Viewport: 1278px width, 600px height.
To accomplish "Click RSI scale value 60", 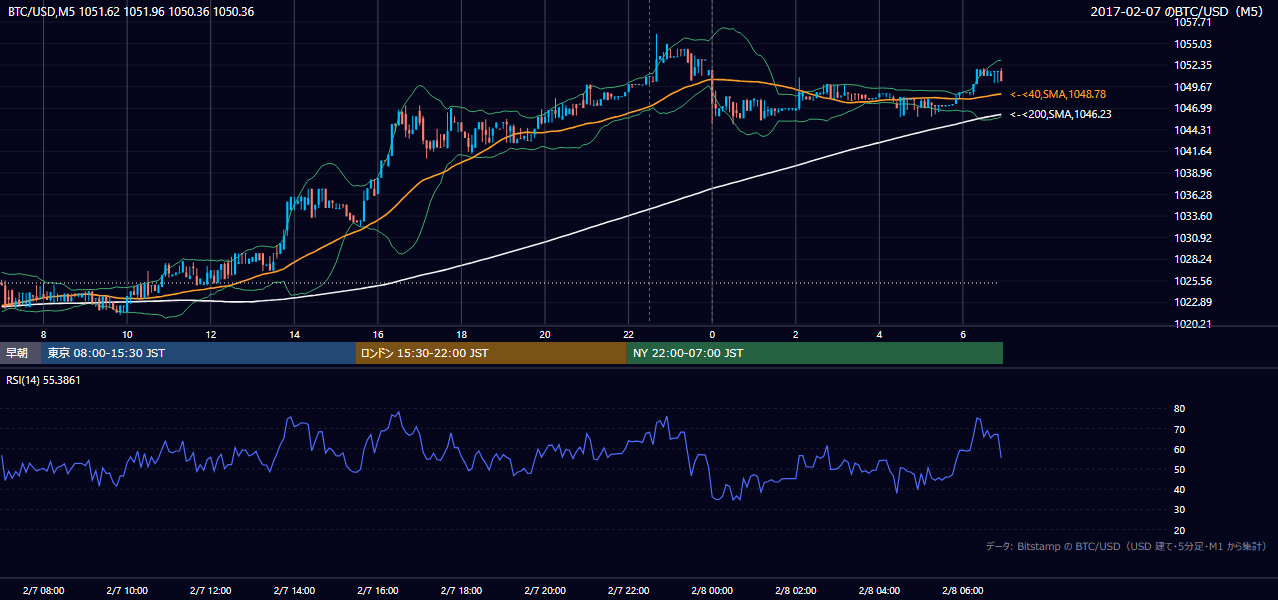I will point(1180,449).
